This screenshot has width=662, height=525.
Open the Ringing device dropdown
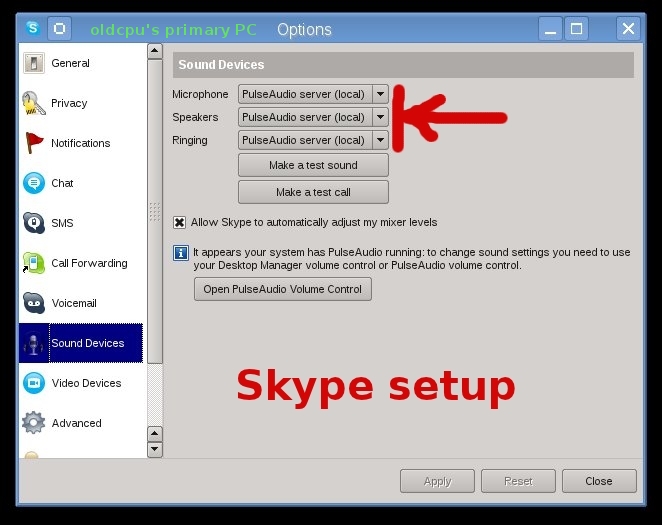coord(313,140)
